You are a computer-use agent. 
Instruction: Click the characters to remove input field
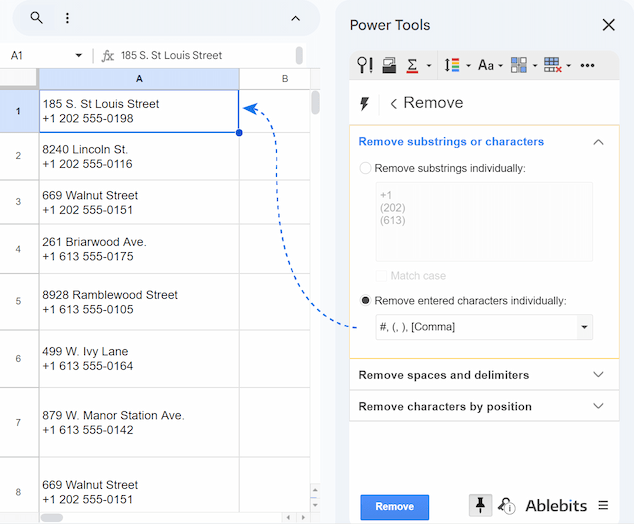pos(476,327)
